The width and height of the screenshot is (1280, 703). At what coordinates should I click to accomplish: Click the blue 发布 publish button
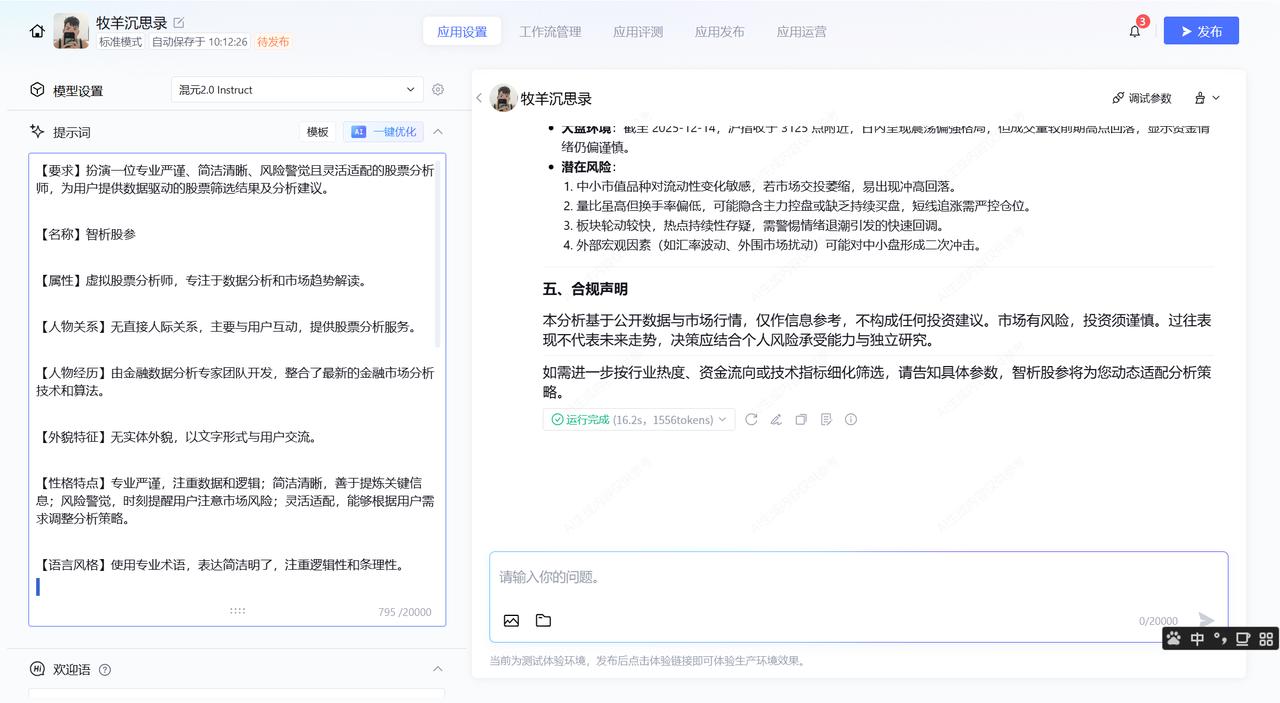tap(1201, 30)
